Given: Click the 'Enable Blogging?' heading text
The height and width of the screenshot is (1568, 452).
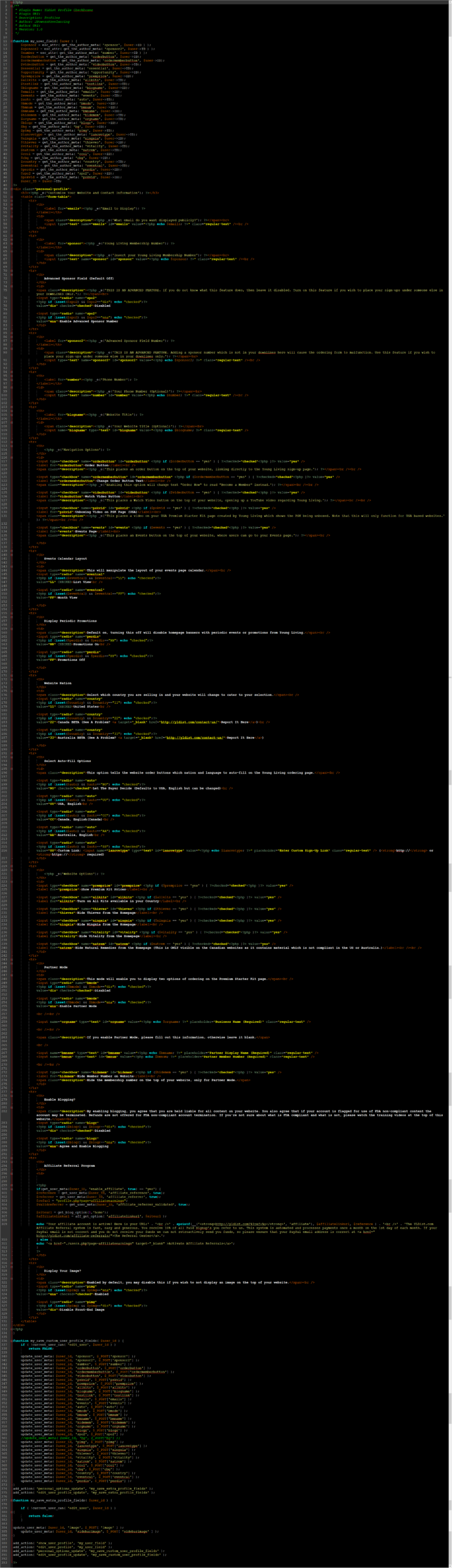Looking at the screenshot, I should click(59, 1099).
